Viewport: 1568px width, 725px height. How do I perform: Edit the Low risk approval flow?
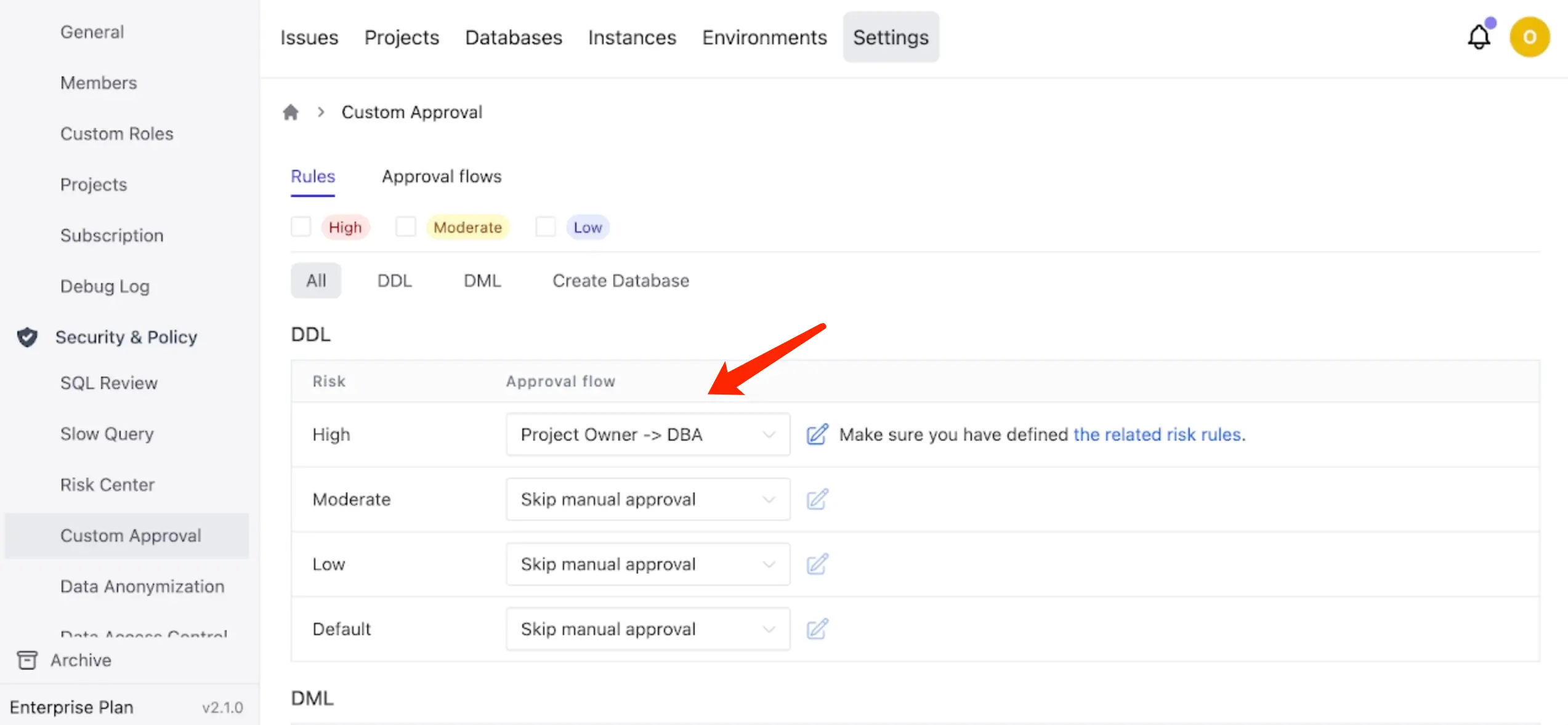click(817, 564)
